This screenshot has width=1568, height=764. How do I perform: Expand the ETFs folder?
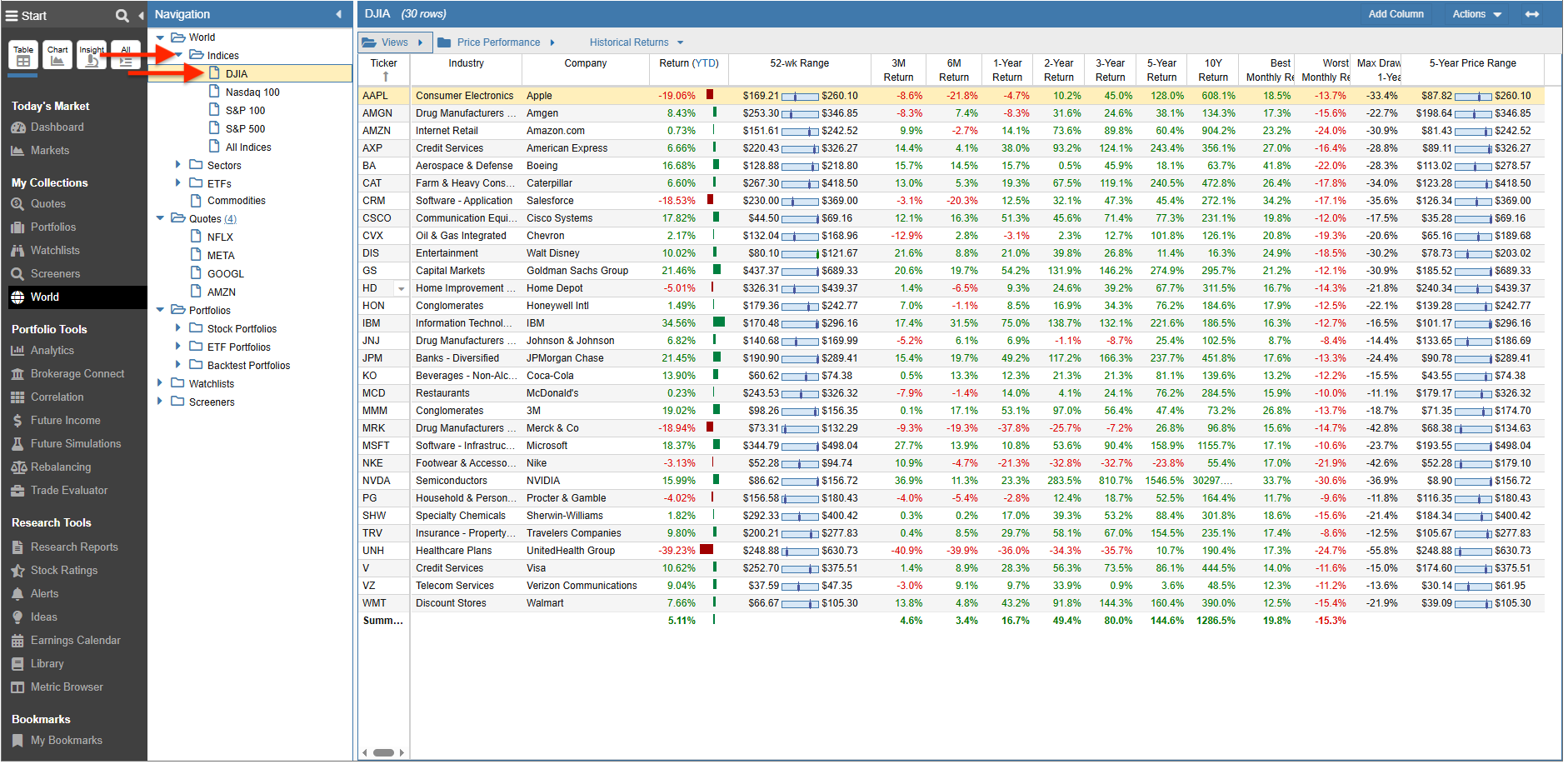(x=178, y=183)
